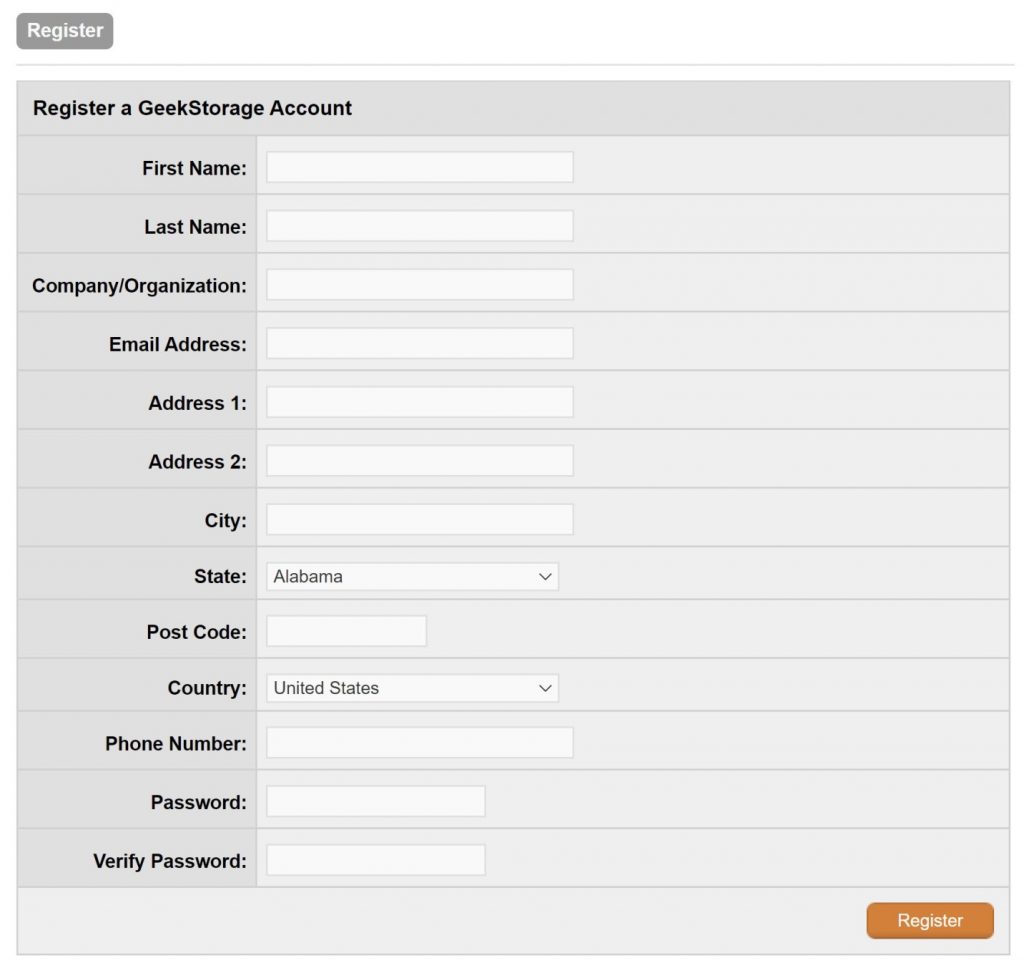
Task: Click the 'First Name:' label
Action: 195,168
